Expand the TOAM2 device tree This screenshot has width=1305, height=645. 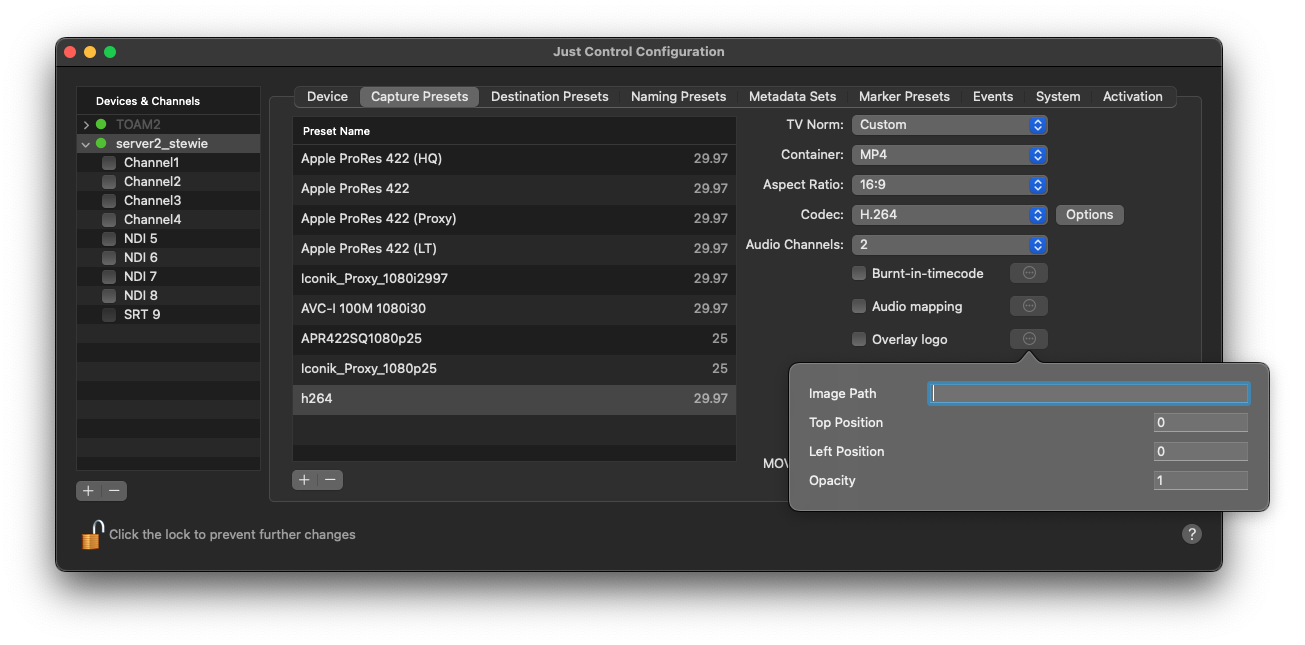[86, 125]
